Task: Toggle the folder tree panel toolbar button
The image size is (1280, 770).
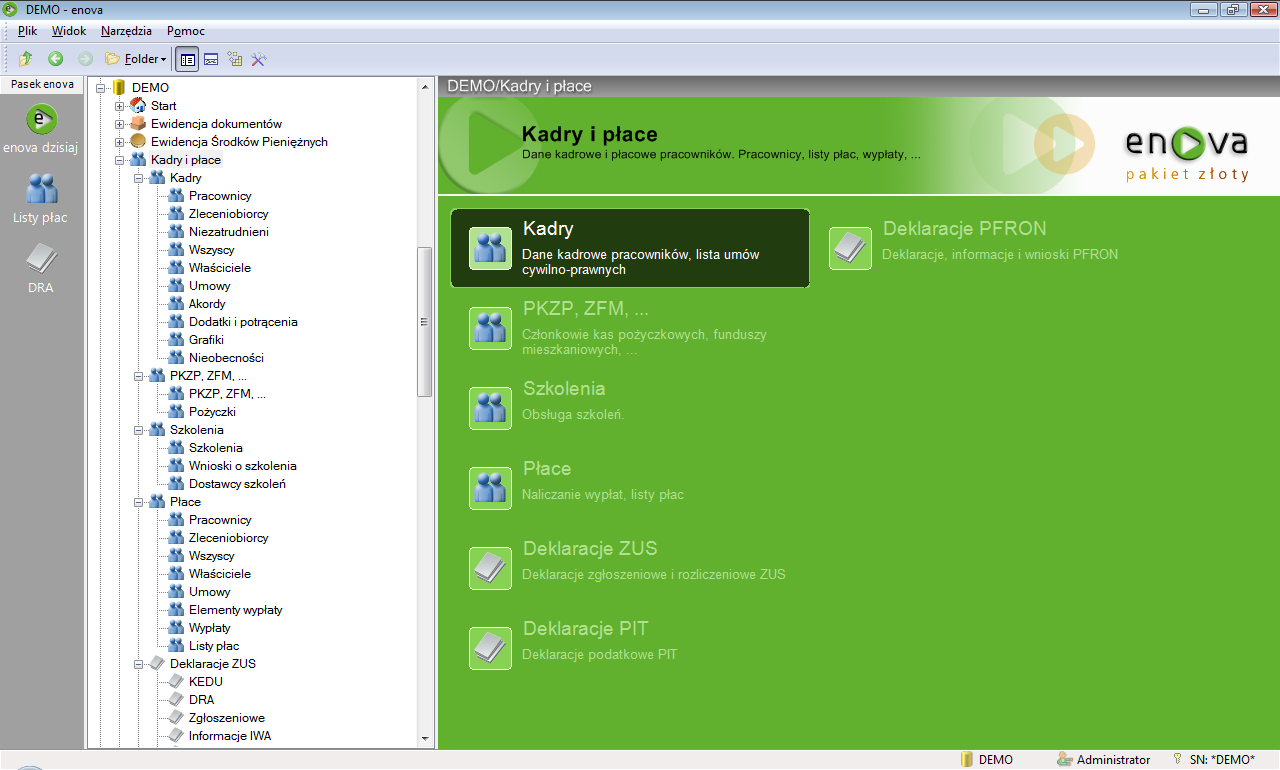Action: coord(187,59)
